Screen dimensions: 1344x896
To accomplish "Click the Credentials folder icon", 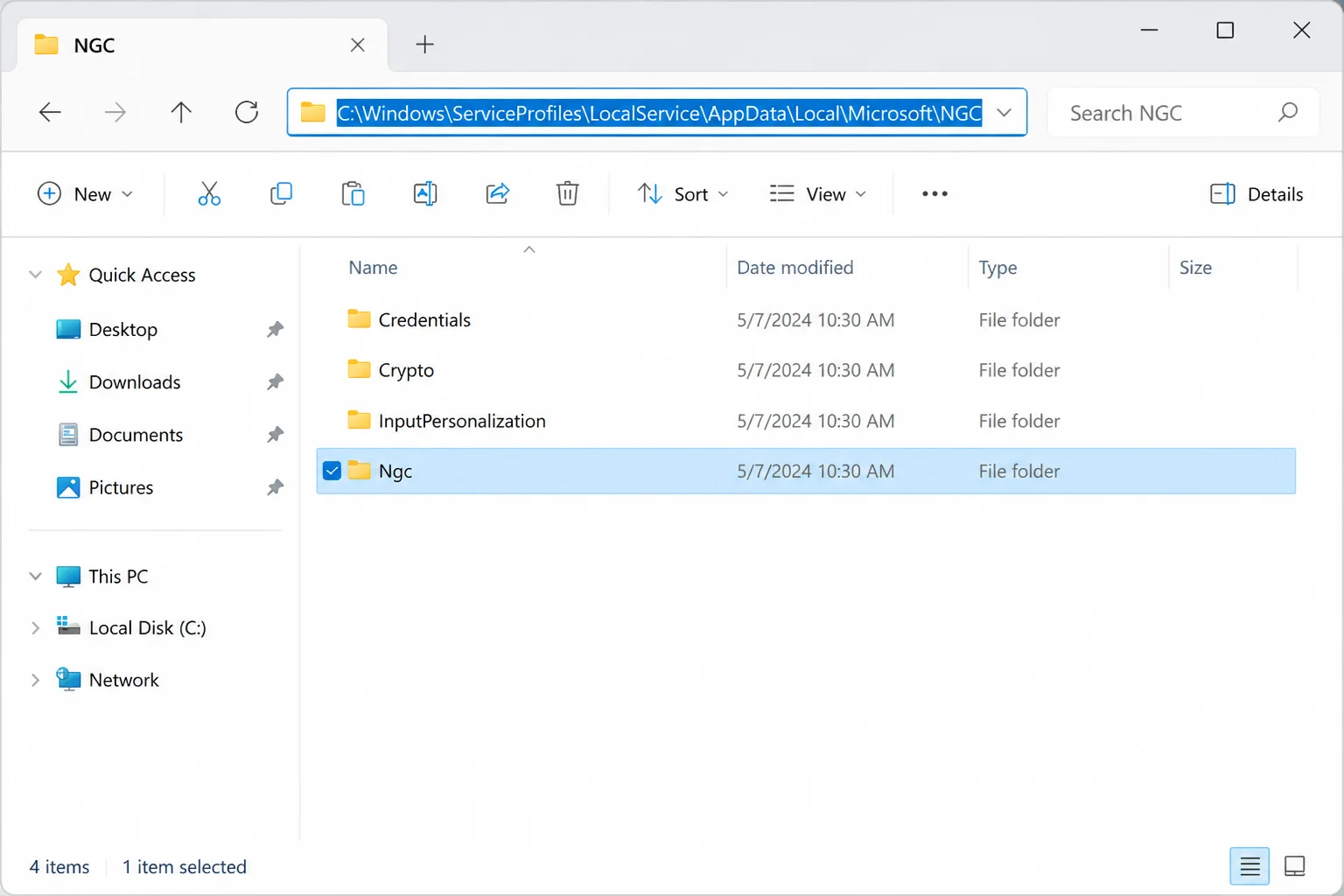I will coord(359,318).
